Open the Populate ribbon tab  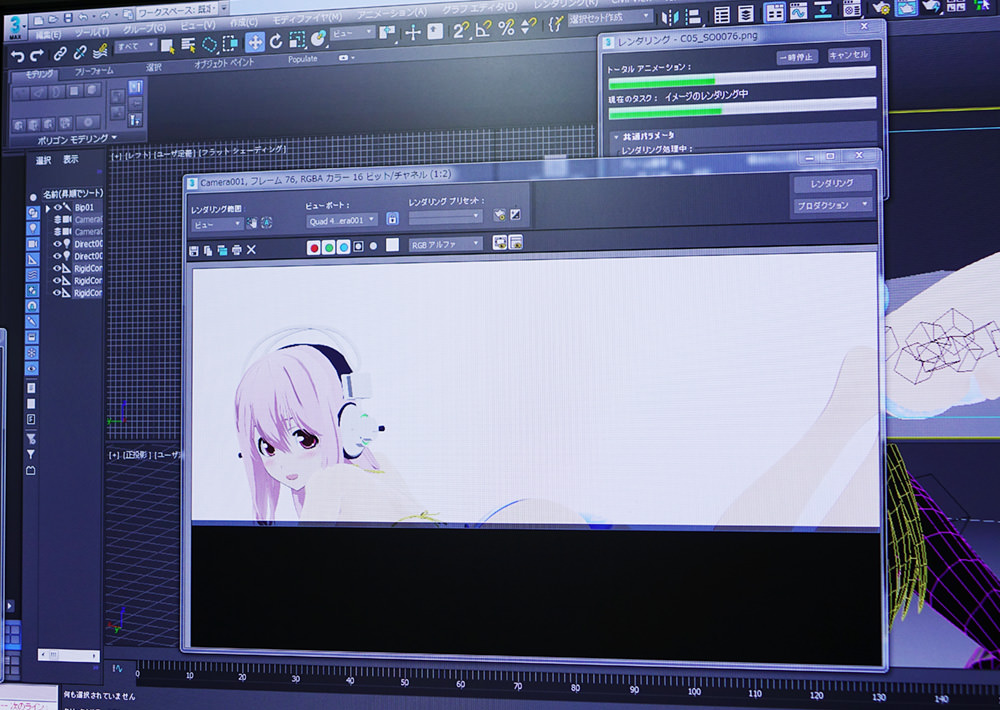coord(302,59)
